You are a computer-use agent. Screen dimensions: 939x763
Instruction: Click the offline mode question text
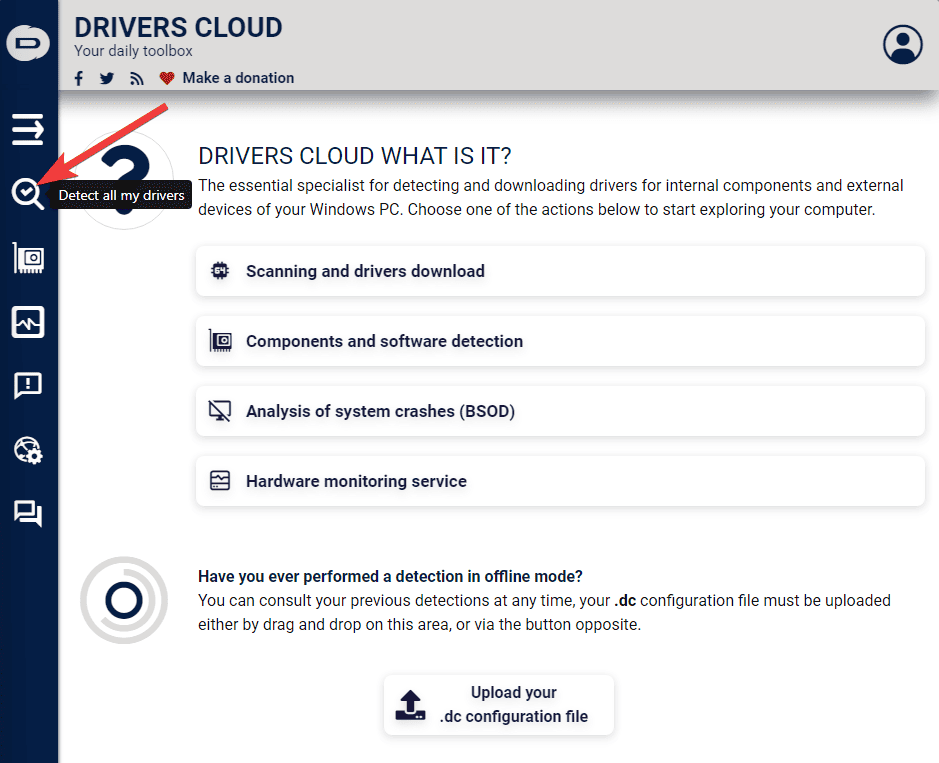point(390,576)
